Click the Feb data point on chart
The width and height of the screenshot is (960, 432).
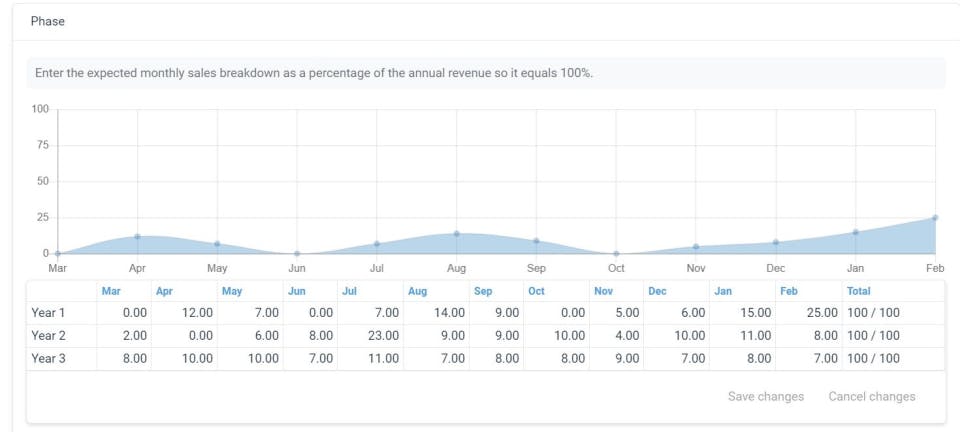tap(935, 218)
